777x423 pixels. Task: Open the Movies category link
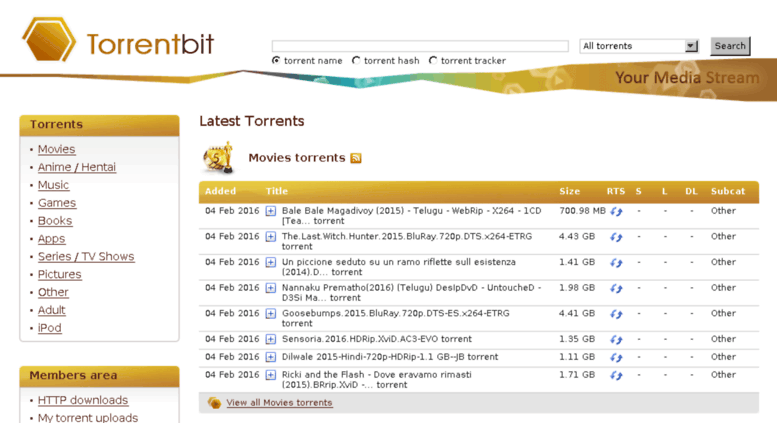click(x=56, y=149)
